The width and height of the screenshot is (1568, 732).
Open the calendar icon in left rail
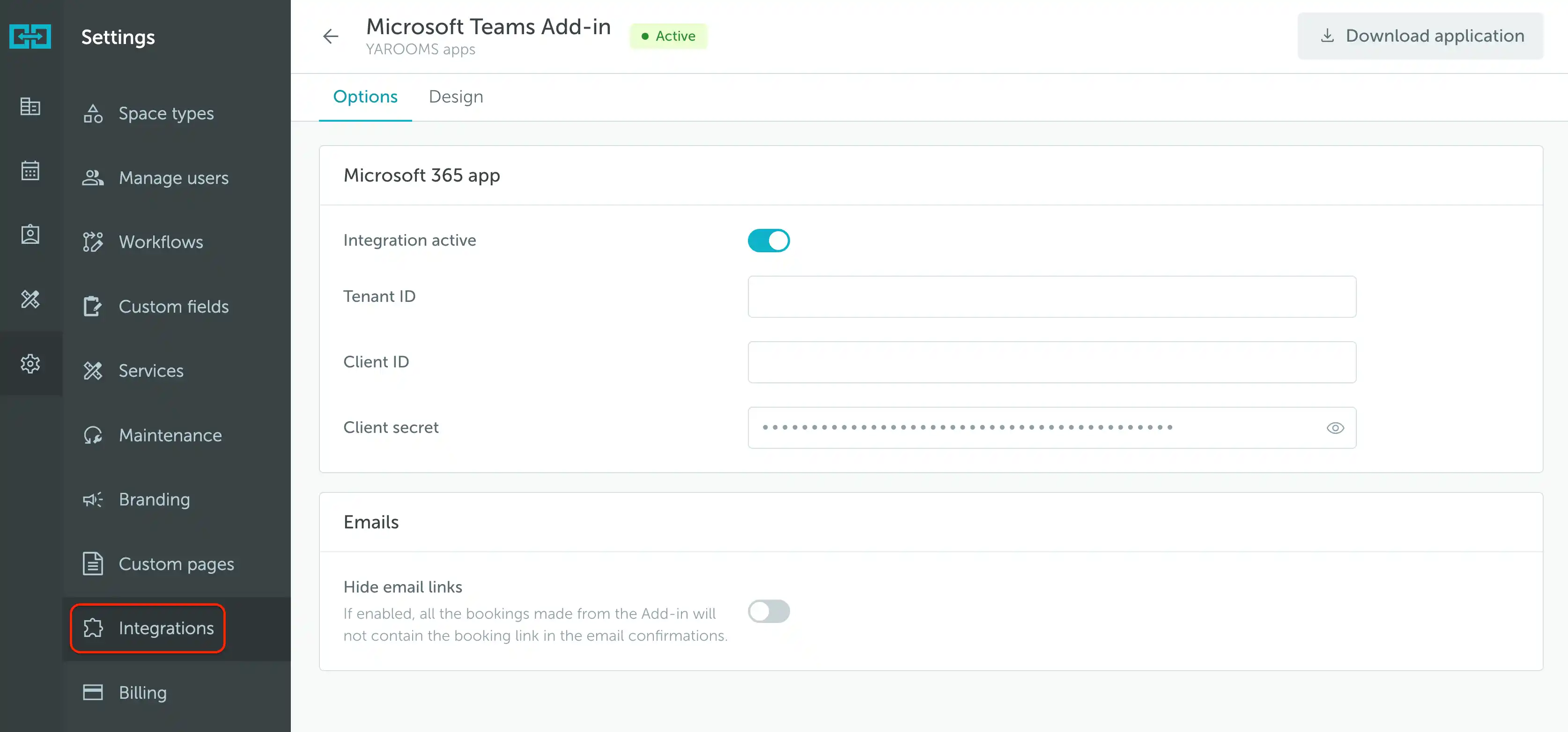point(30,170)
